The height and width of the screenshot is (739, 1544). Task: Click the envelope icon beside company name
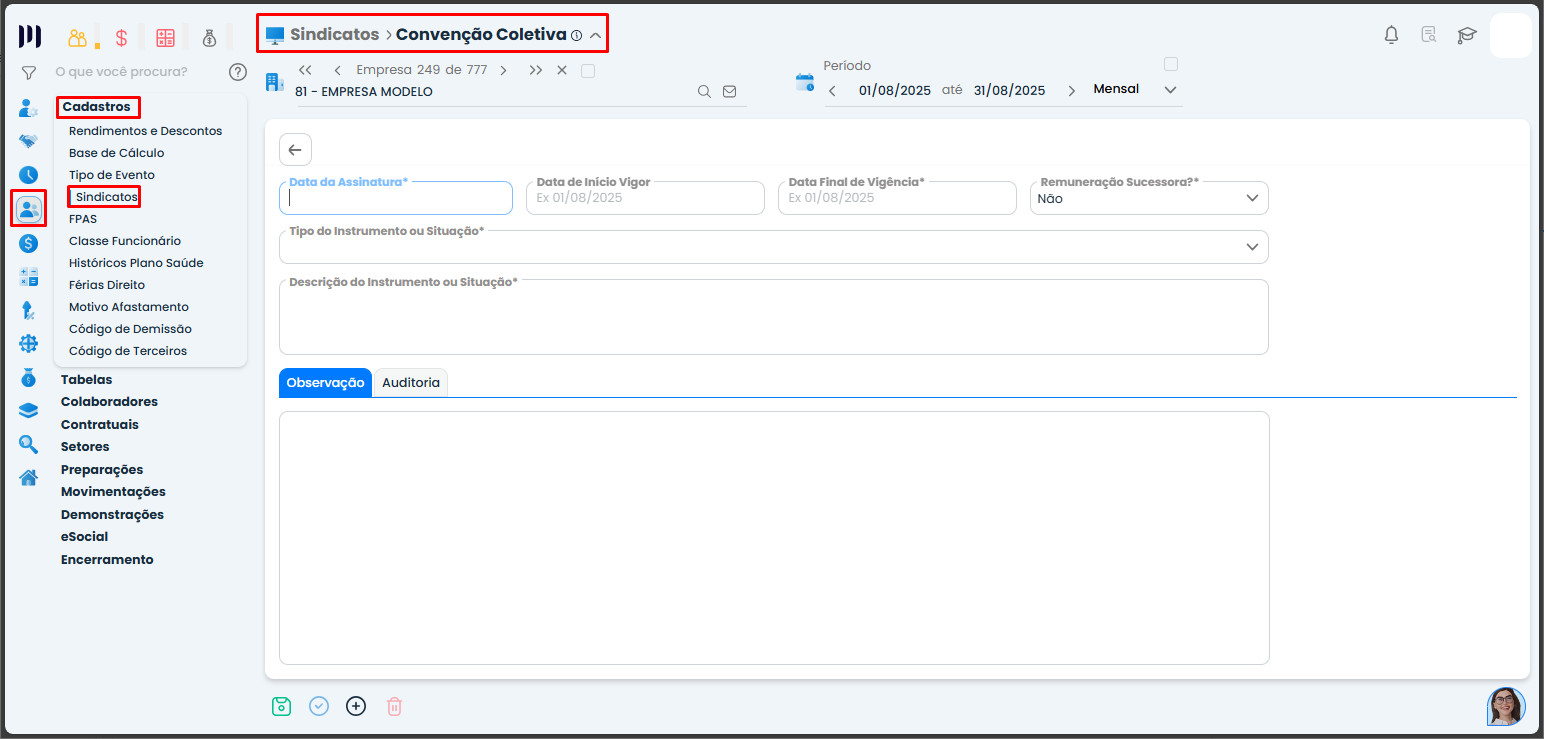click(x=729, y=91)
